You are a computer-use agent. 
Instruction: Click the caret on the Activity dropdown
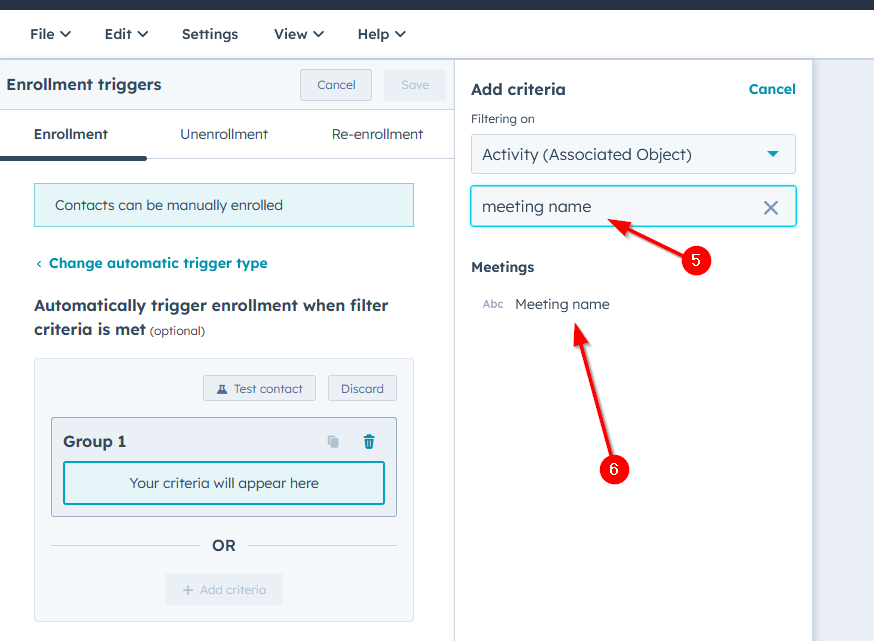pyautogui.click(x=772, y=154)
